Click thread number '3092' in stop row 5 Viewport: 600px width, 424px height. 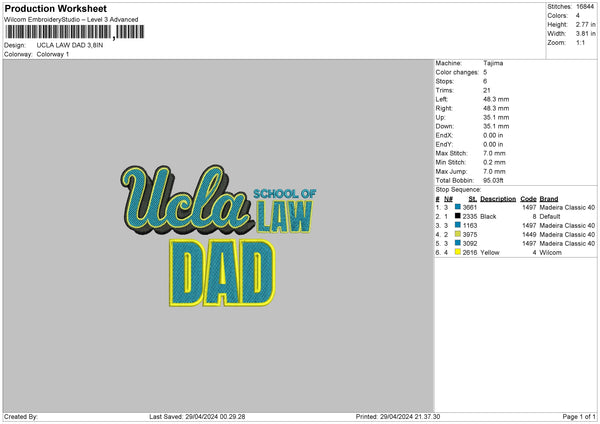(x=470, y=243)
